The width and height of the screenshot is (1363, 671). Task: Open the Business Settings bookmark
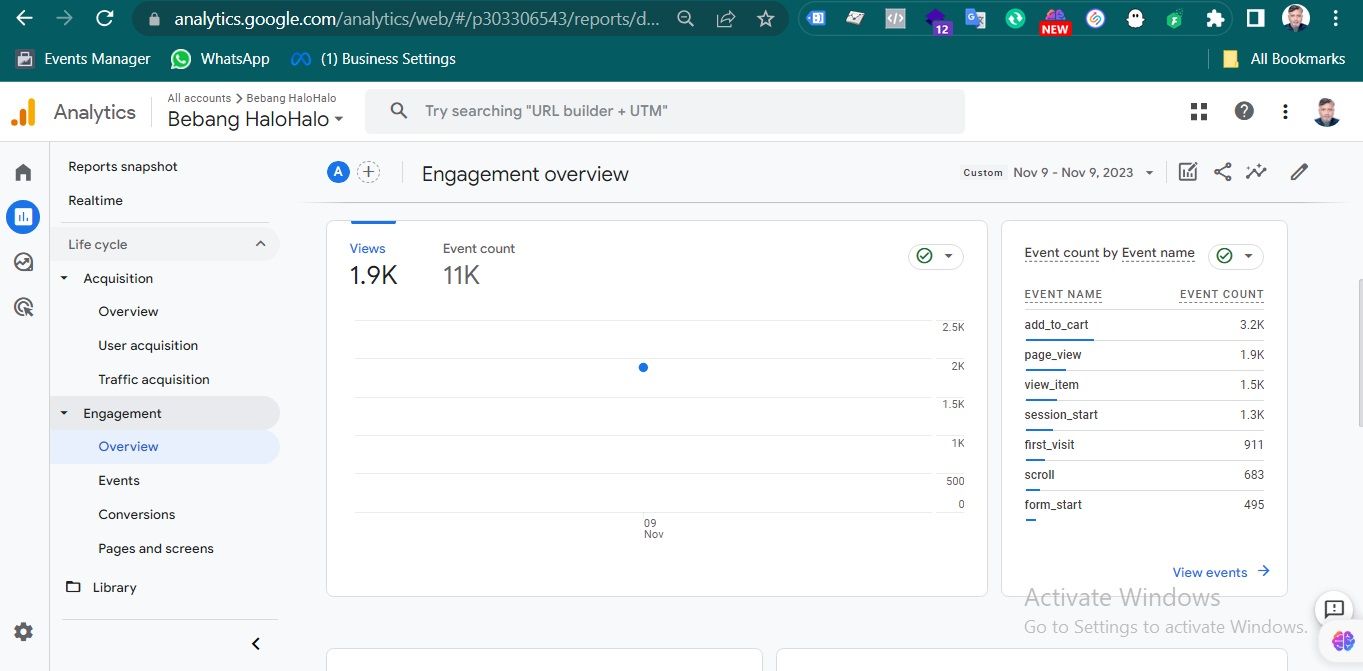(x=373, y=59)
